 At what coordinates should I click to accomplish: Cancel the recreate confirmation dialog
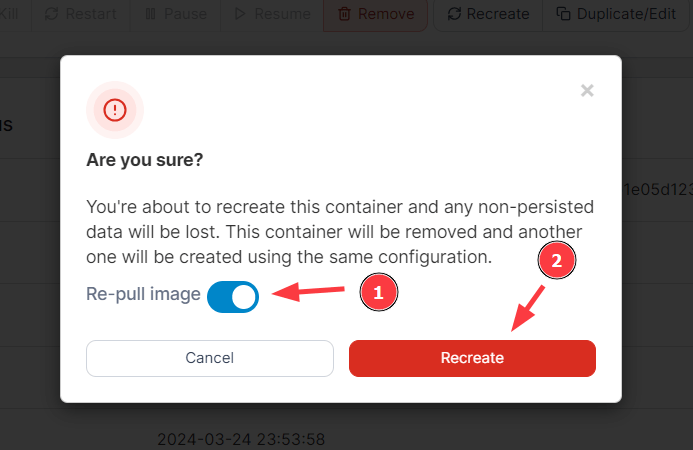(x=210, y=358)
